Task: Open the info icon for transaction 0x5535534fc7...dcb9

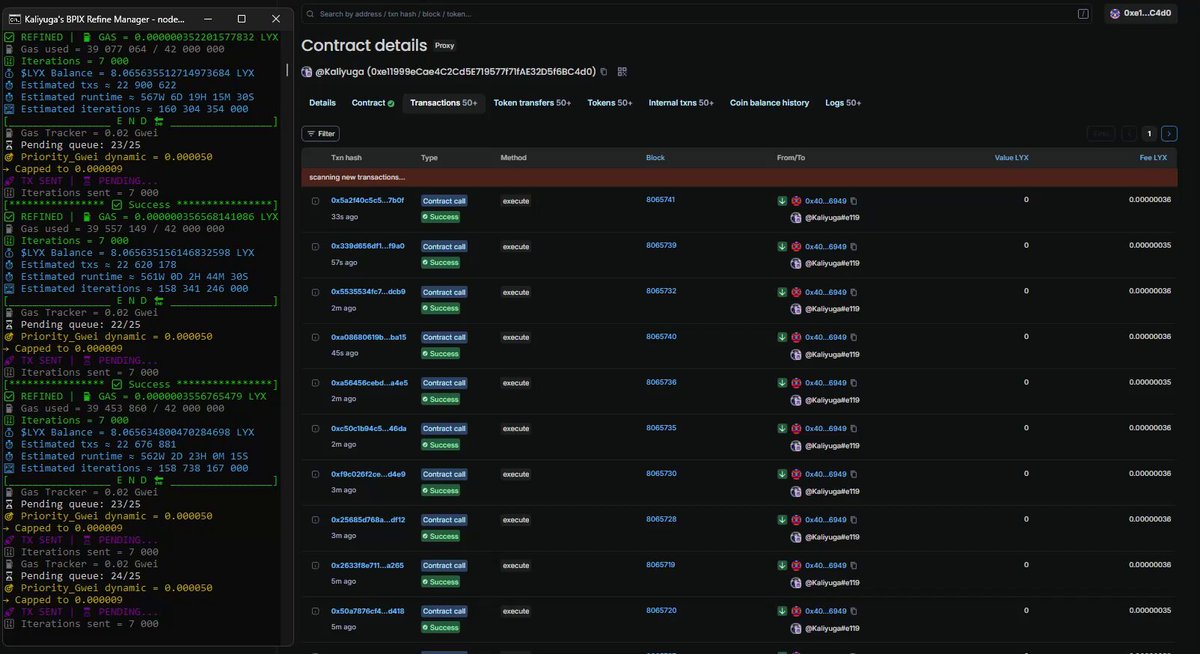Action: [x=315, y=292]
